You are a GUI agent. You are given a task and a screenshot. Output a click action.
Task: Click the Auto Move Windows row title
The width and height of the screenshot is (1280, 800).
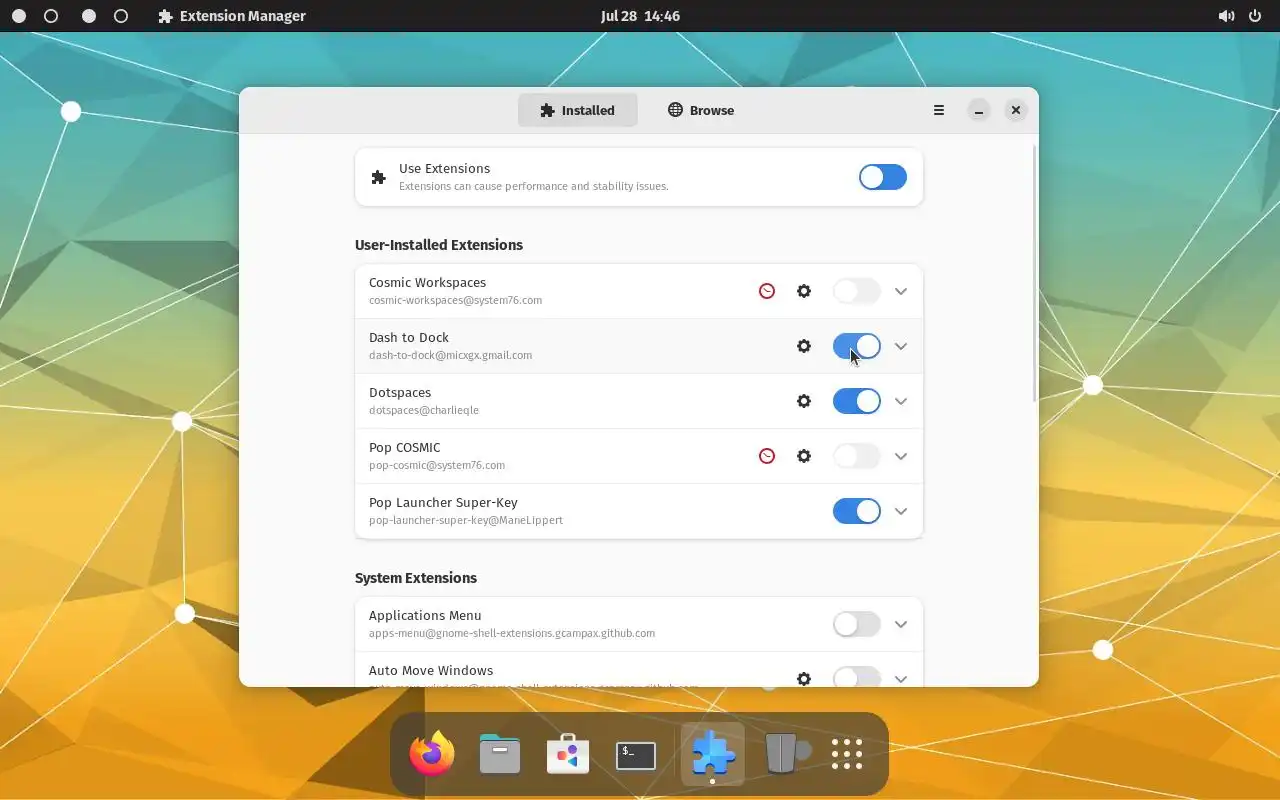click(x=431, y=671)
